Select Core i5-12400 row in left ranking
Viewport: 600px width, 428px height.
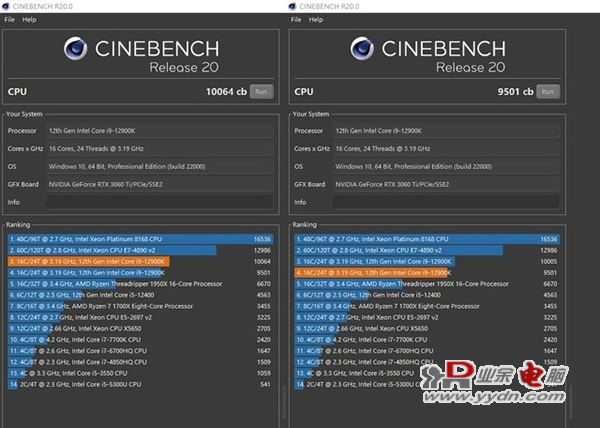click(140, 295)
